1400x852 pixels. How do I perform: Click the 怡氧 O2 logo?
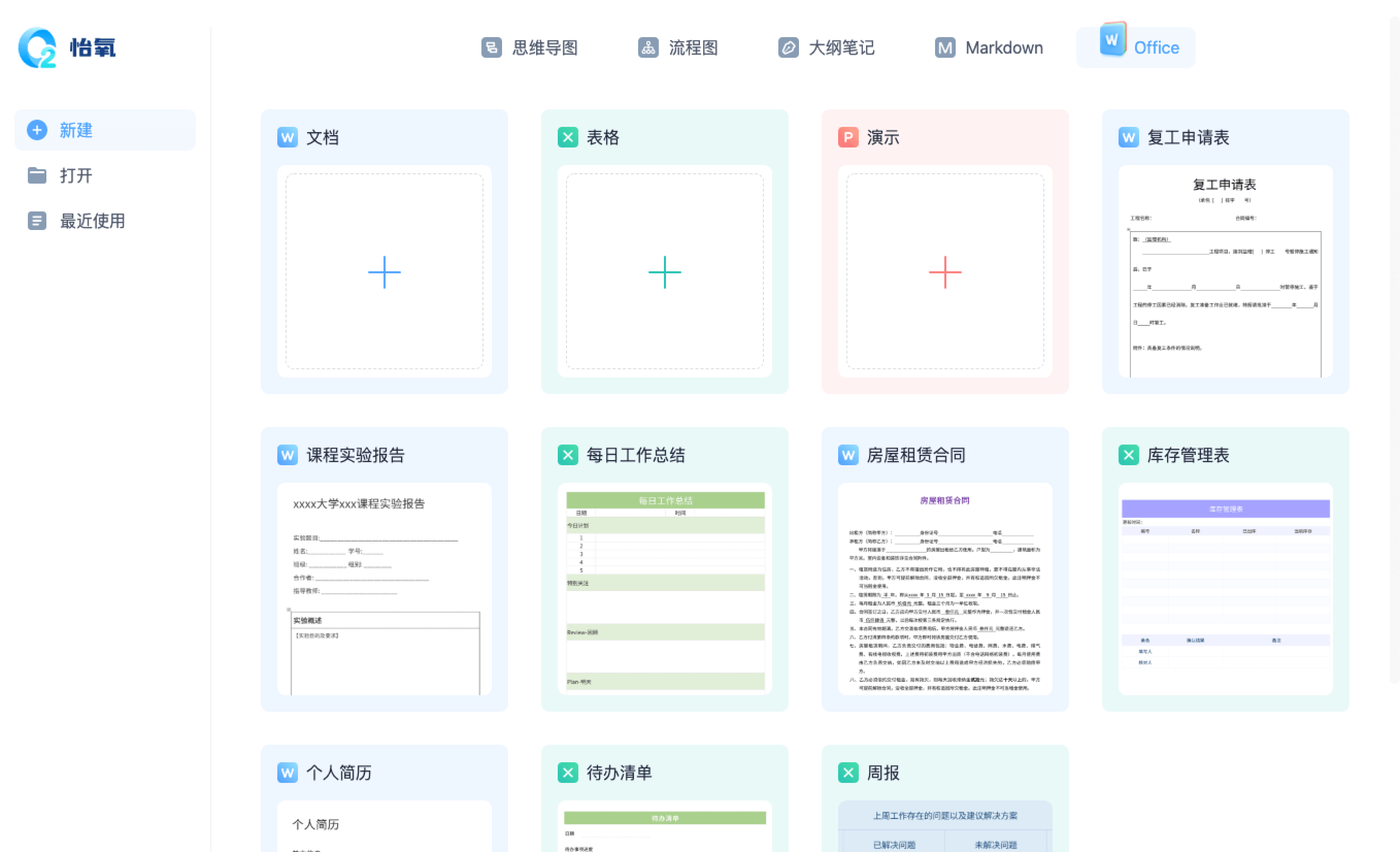tap(67, 47)
